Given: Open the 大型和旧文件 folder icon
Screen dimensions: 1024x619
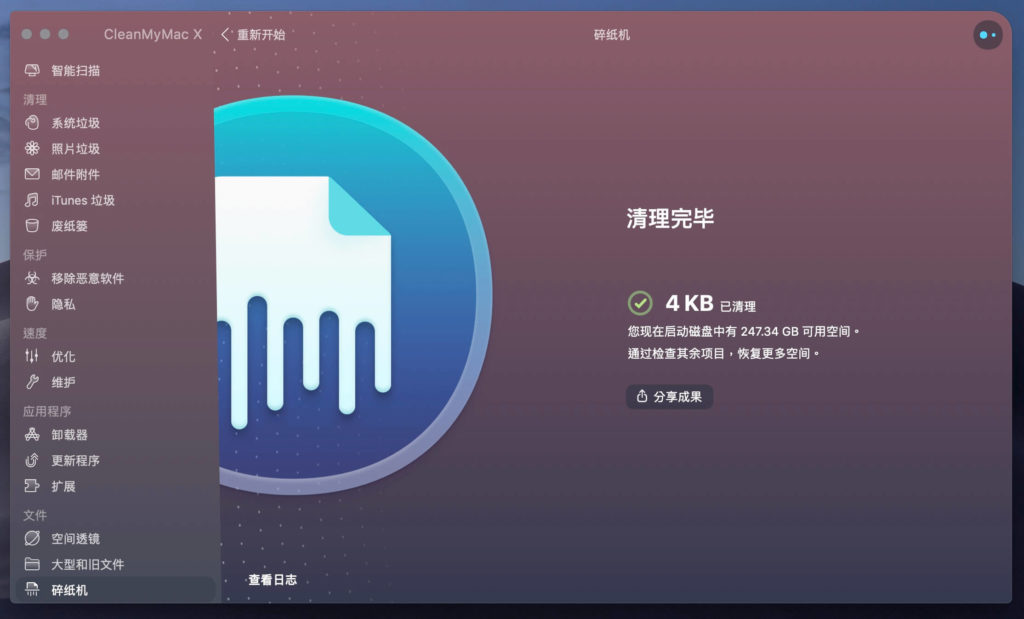Looking at the screenshot, I should tap(32, 563).
